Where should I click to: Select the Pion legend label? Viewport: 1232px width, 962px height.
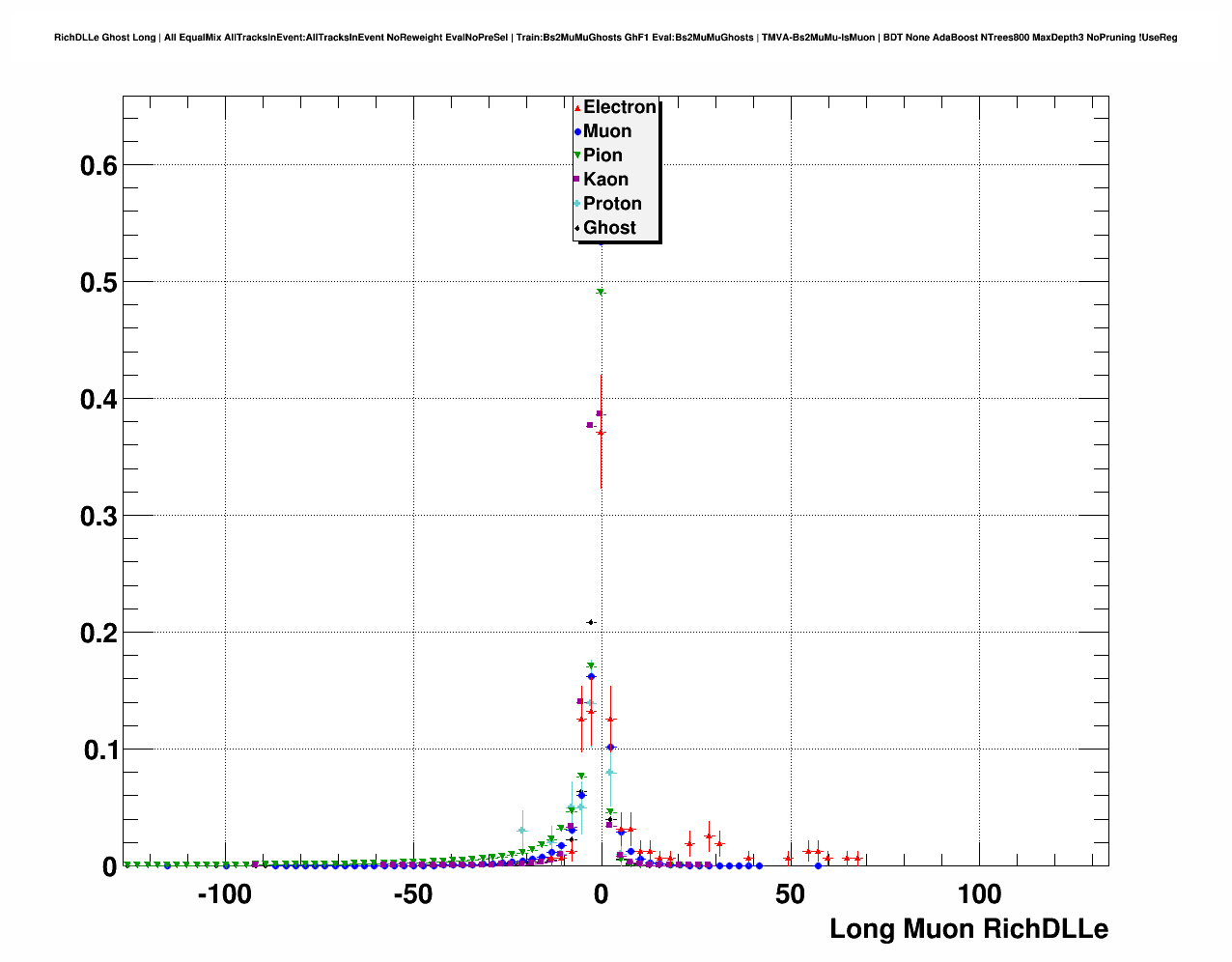click(x=602, y=156)
